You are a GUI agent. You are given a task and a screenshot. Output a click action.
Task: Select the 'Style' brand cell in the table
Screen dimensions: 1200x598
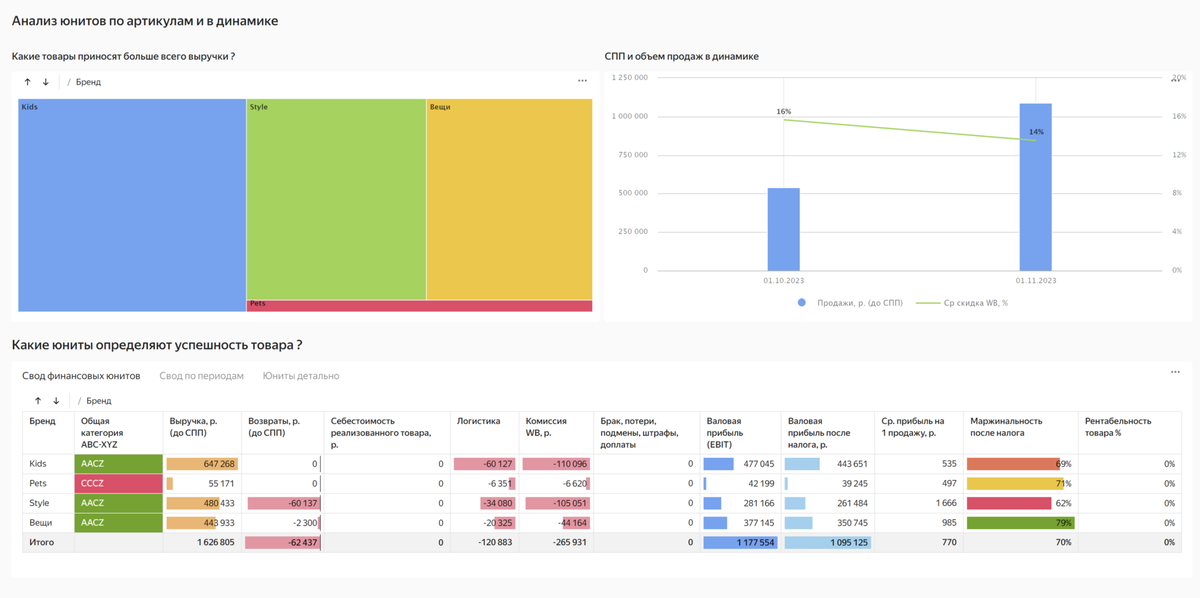48,503
